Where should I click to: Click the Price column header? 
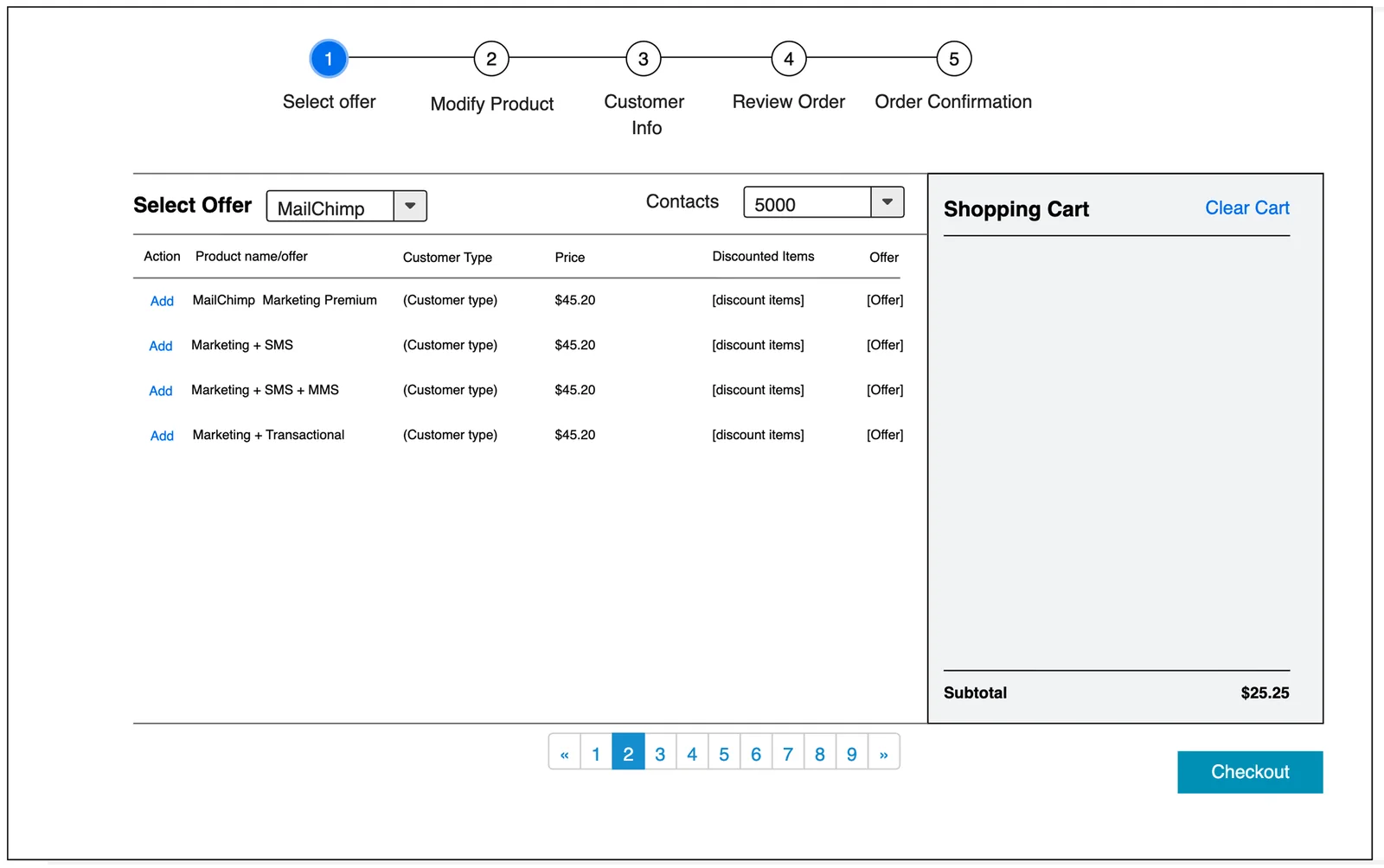(x=570, y=257)
